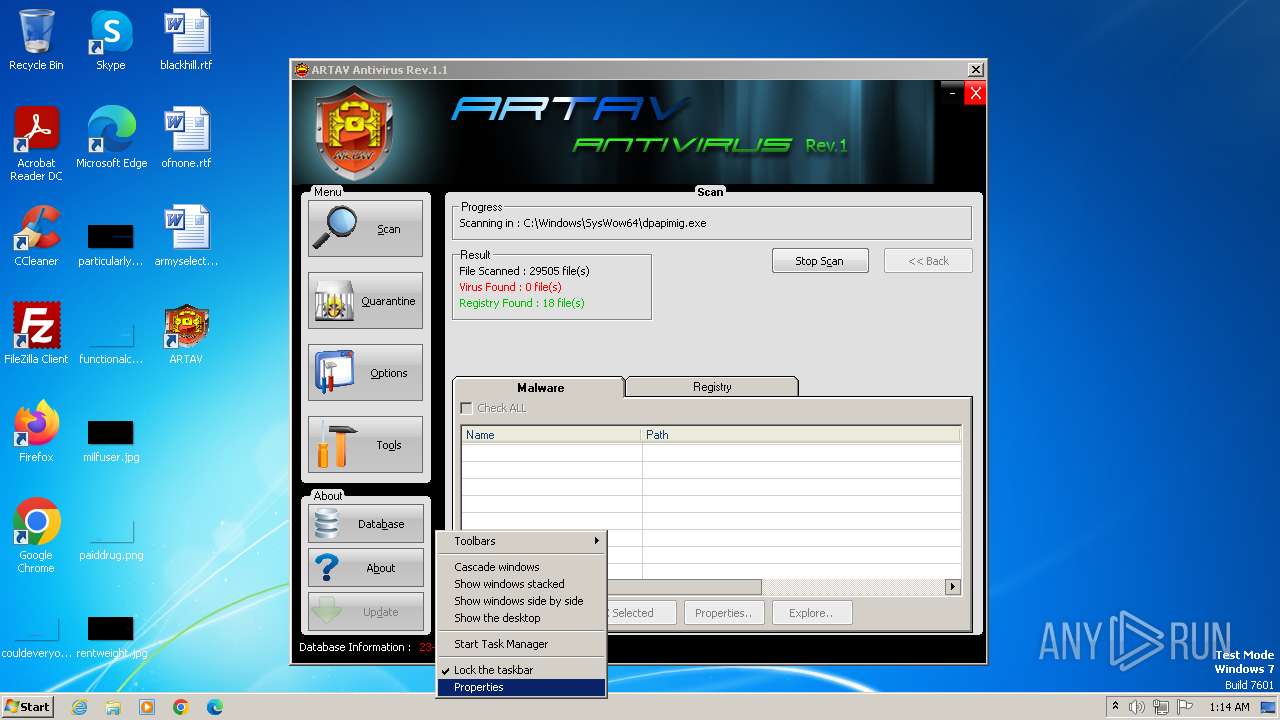Tick the Check ALL checkbox
1280x720 pixels.
(466, 408)
